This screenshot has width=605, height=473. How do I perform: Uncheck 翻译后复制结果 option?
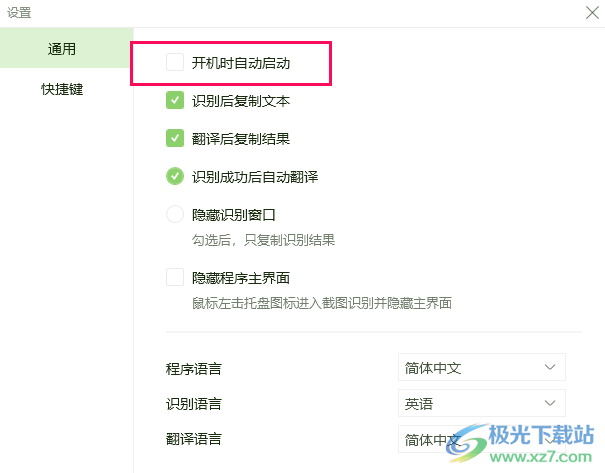tap(175, 138)
